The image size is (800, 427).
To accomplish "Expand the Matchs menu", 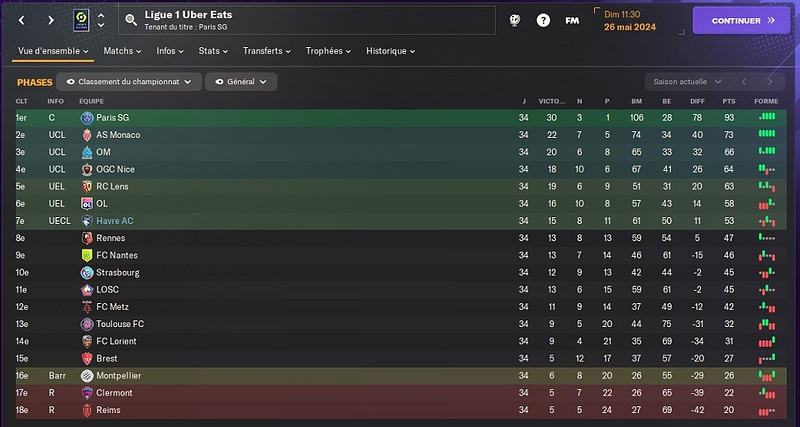I will pos(122,51).
